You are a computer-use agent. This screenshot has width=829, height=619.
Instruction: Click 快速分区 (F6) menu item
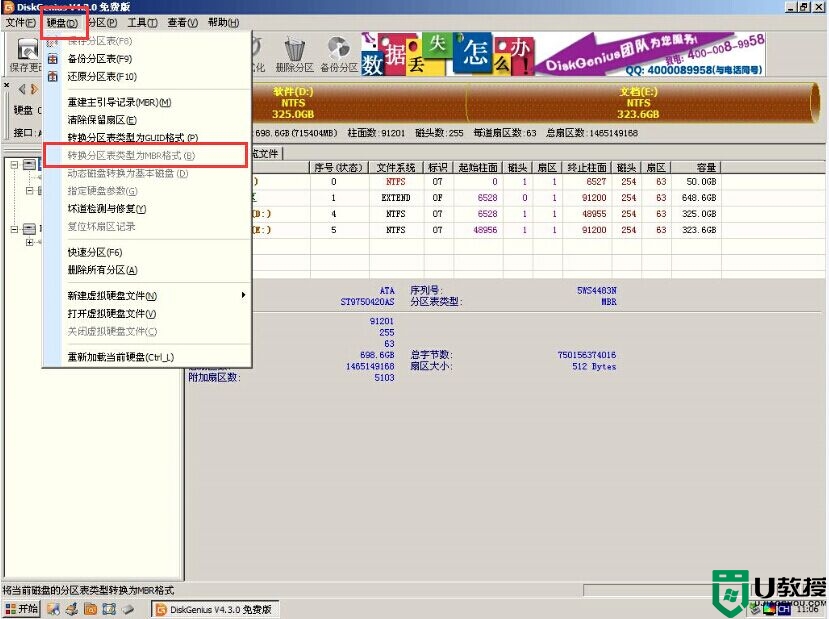[94, 252]
